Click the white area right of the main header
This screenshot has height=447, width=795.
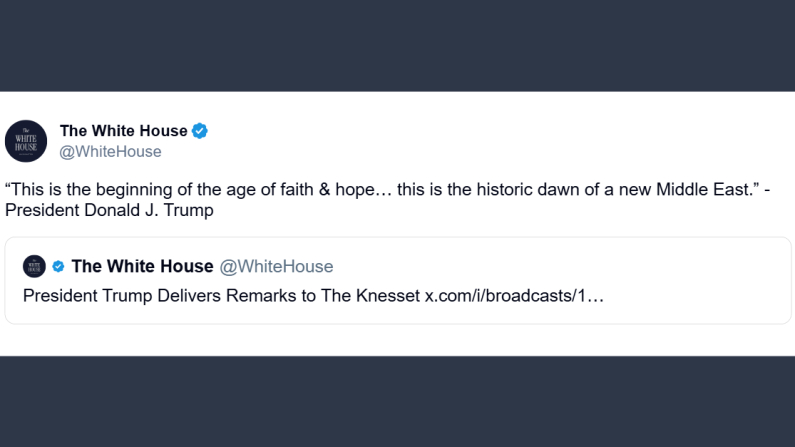(x=550, y=140)
